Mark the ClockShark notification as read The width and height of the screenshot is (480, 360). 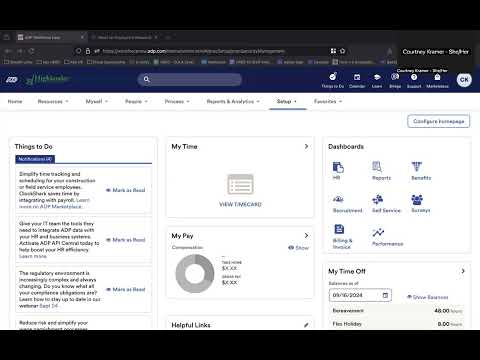tap(125, 190)
